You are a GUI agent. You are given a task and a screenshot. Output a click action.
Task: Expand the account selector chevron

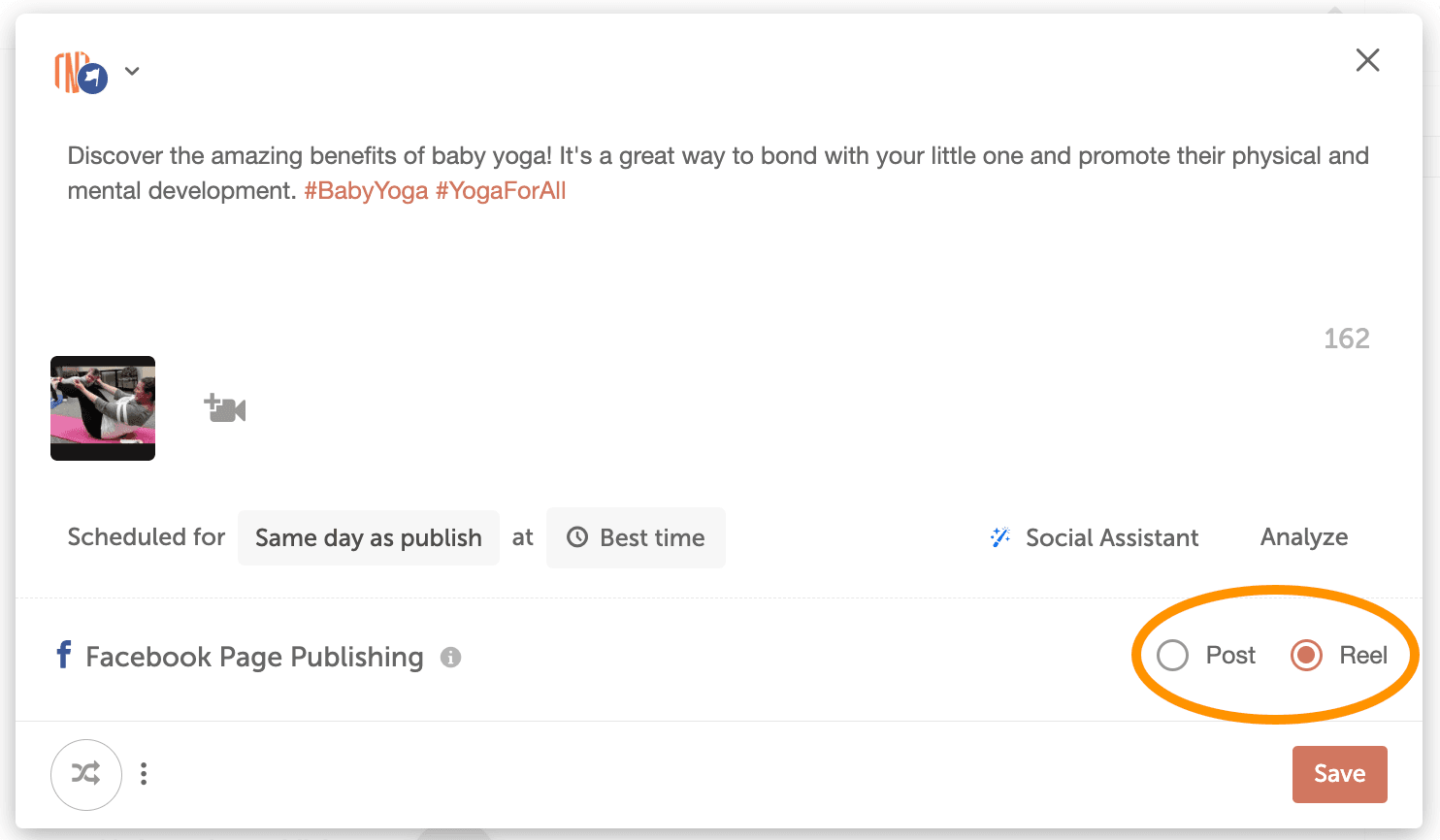133,71
